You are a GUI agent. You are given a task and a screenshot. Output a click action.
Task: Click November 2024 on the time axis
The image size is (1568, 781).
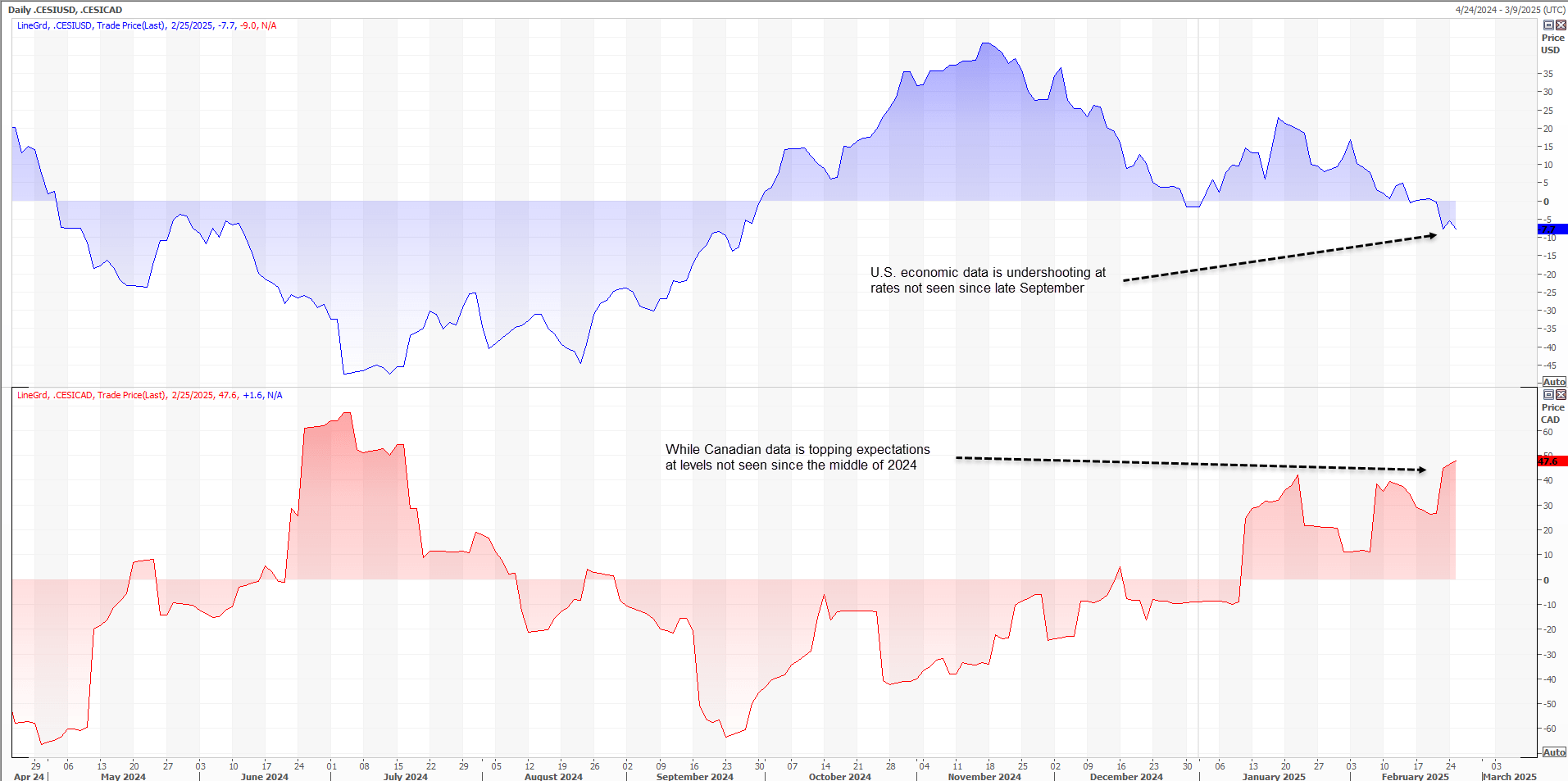click(x=984, y=776)
